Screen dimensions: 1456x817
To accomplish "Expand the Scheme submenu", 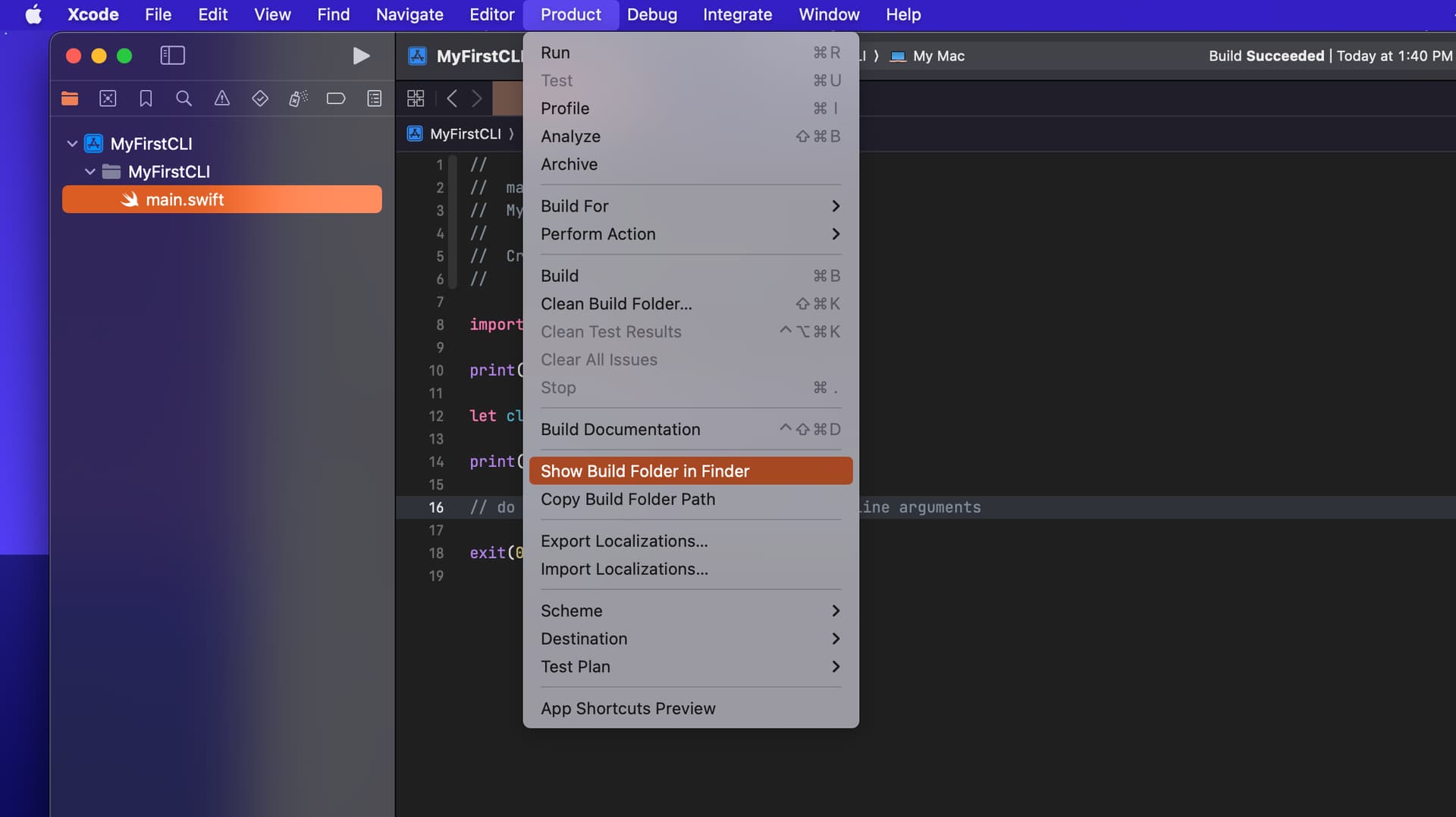I will pyautogui.click(x=691, y=611).
